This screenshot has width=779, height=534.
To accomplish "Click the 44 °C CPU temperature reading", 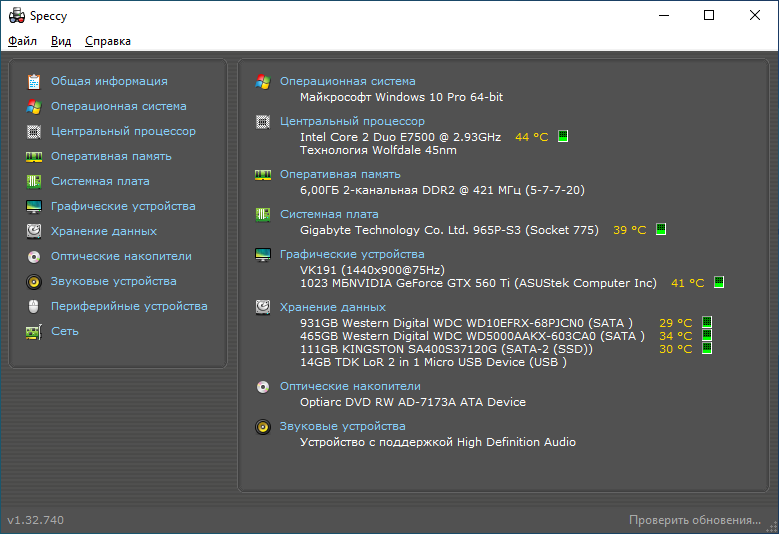I will pyautogui.click(x=532, y=137).
